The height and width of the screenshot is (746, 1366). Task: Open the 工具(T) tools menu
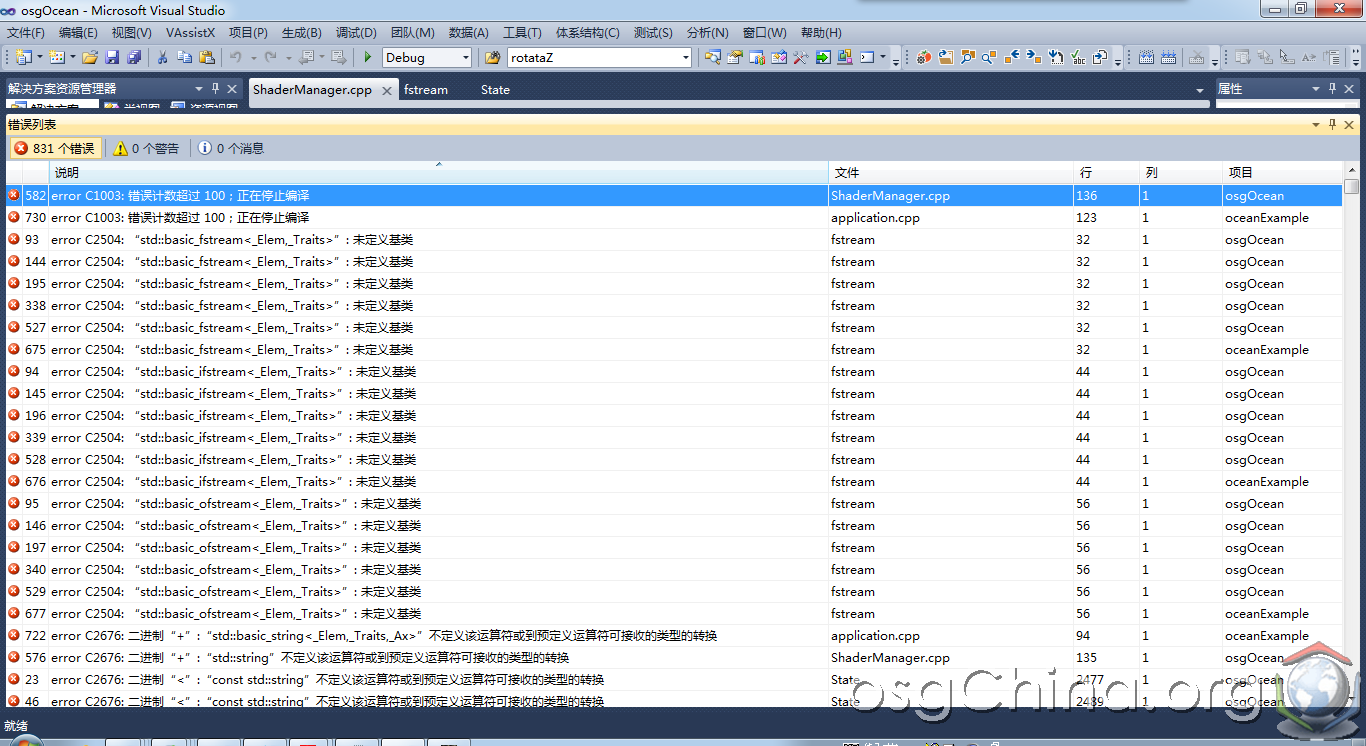tap(522, 33)
